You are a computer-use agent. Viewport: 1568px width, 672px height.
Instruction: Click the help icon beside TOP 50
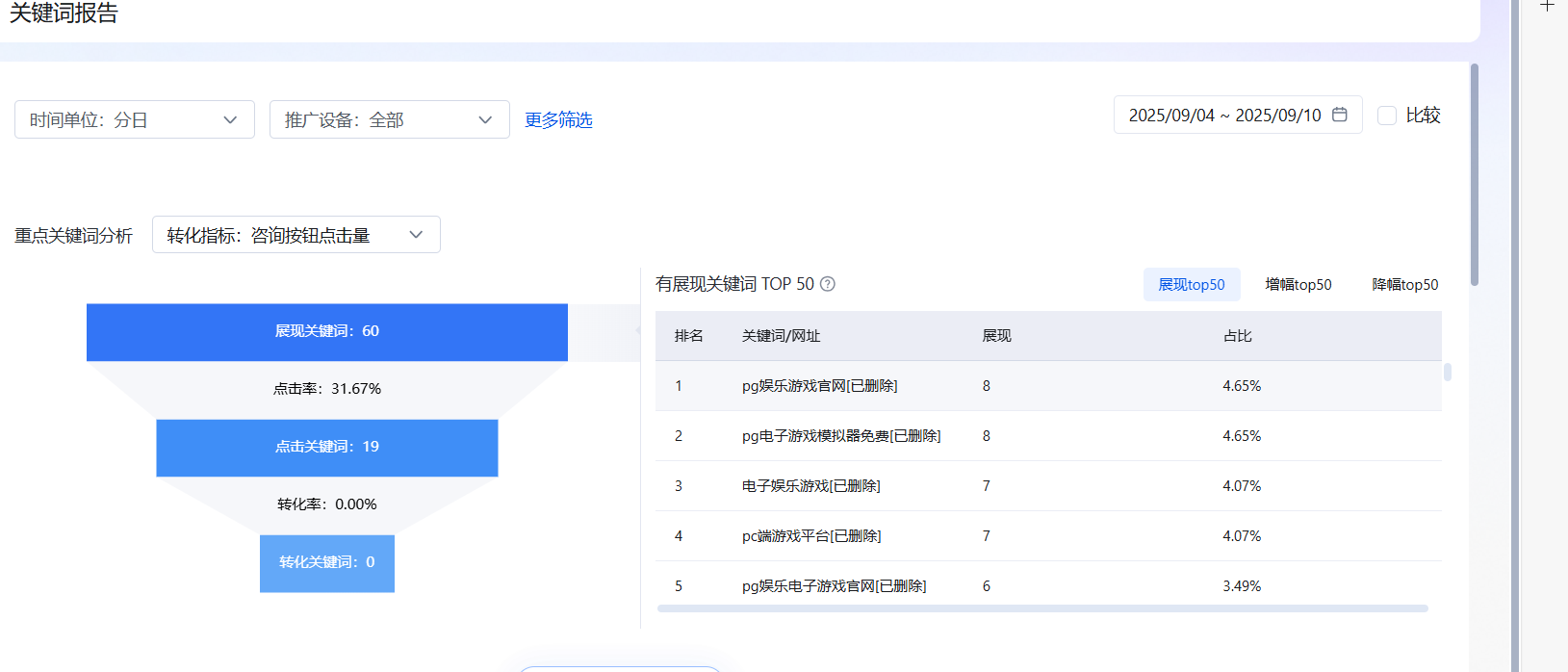click(x=827, y=284)
